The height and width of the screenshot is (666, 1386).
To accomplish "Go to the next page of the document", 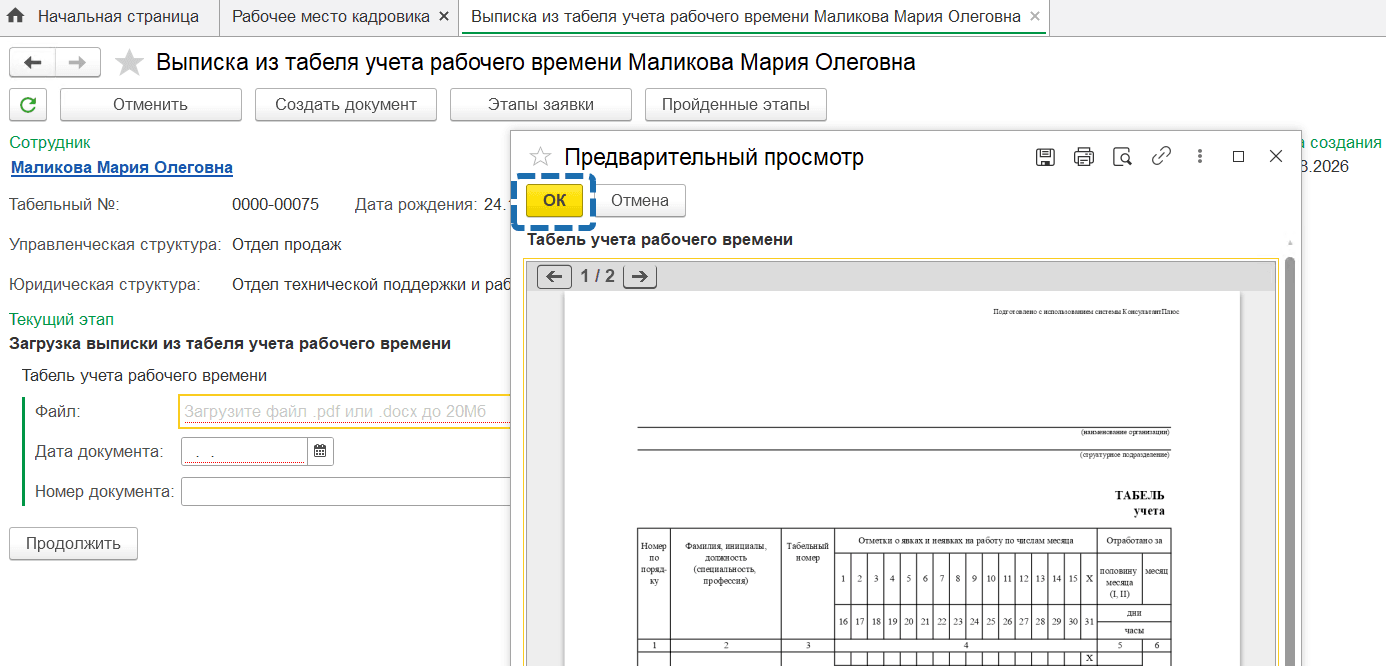I will tap(640, 277).
